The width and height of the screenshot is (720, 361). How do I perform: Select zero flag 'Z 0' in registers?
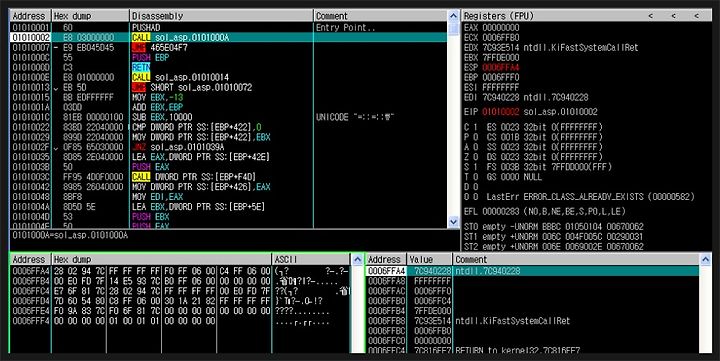coord(471,157)
